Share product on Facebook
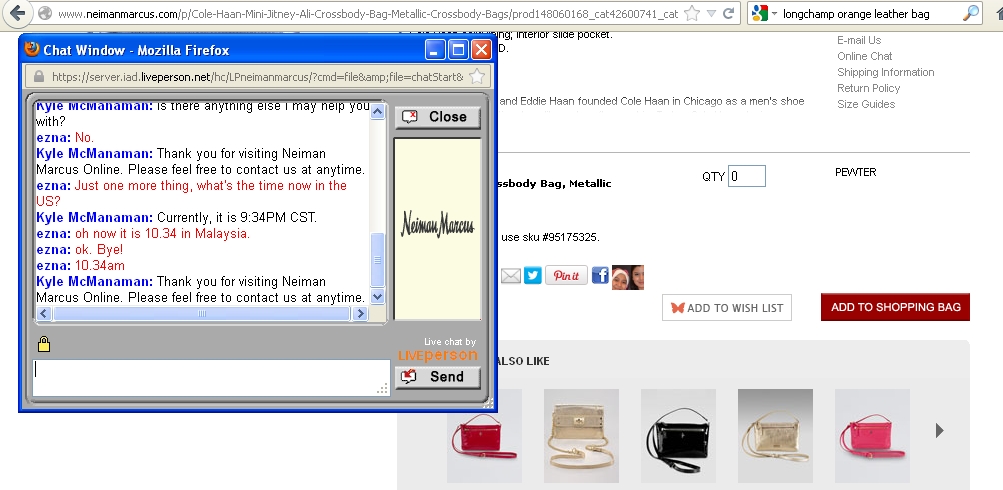The width and height of the screenshot is (1003, 490). click(600, 276)
